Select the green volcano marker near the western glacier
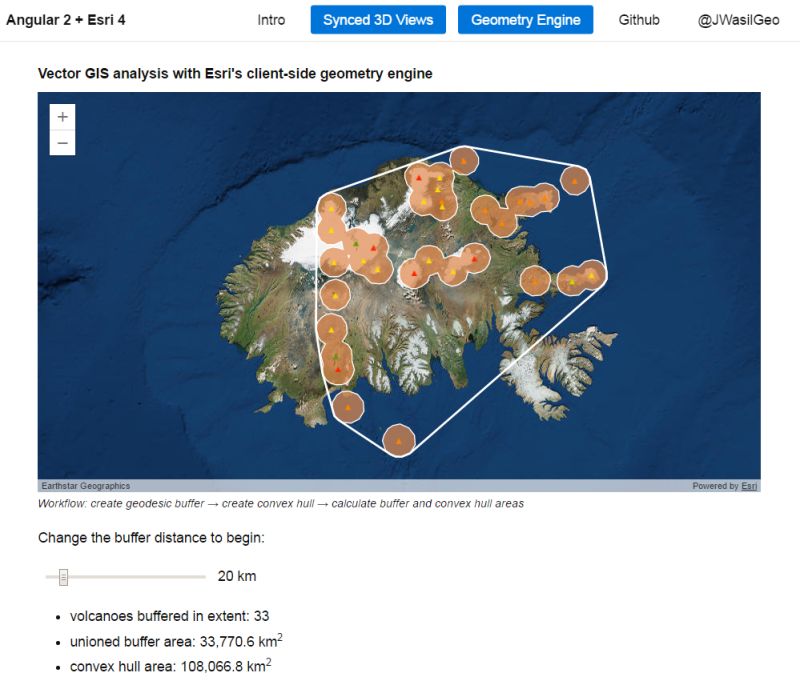 357,243
